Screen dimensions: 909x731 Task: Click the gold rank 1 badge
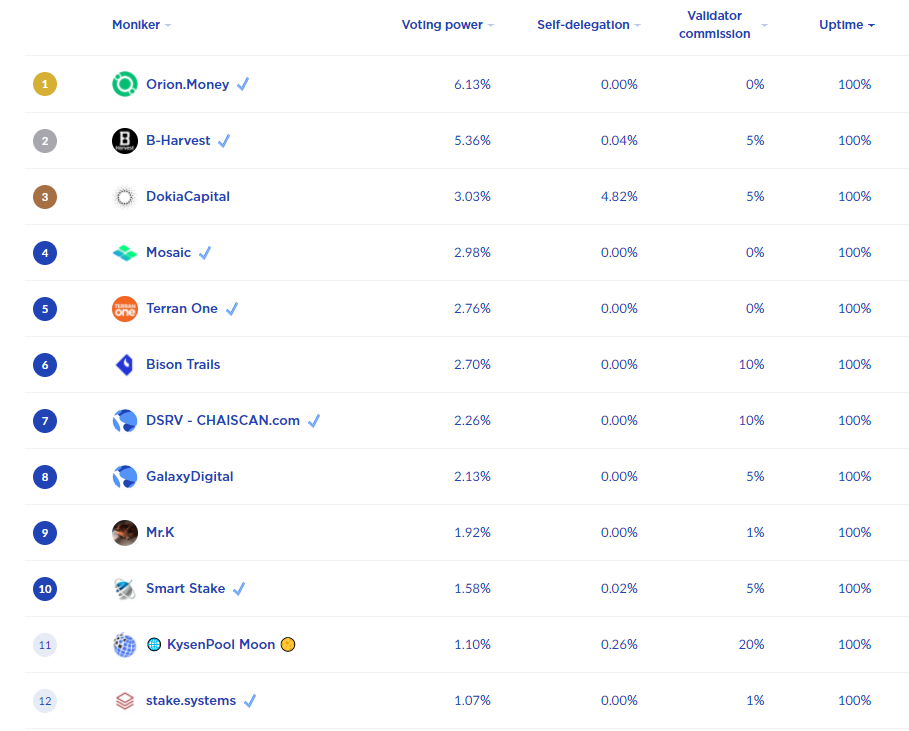45,85
